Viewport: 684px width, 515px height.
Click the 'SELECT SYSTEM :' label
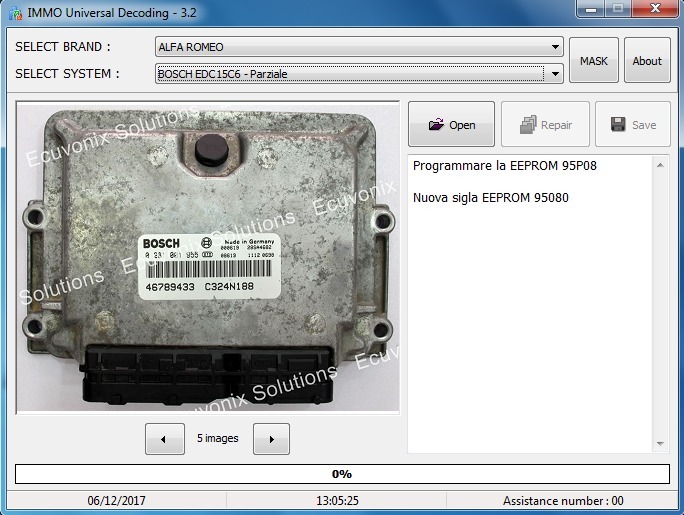67,74
